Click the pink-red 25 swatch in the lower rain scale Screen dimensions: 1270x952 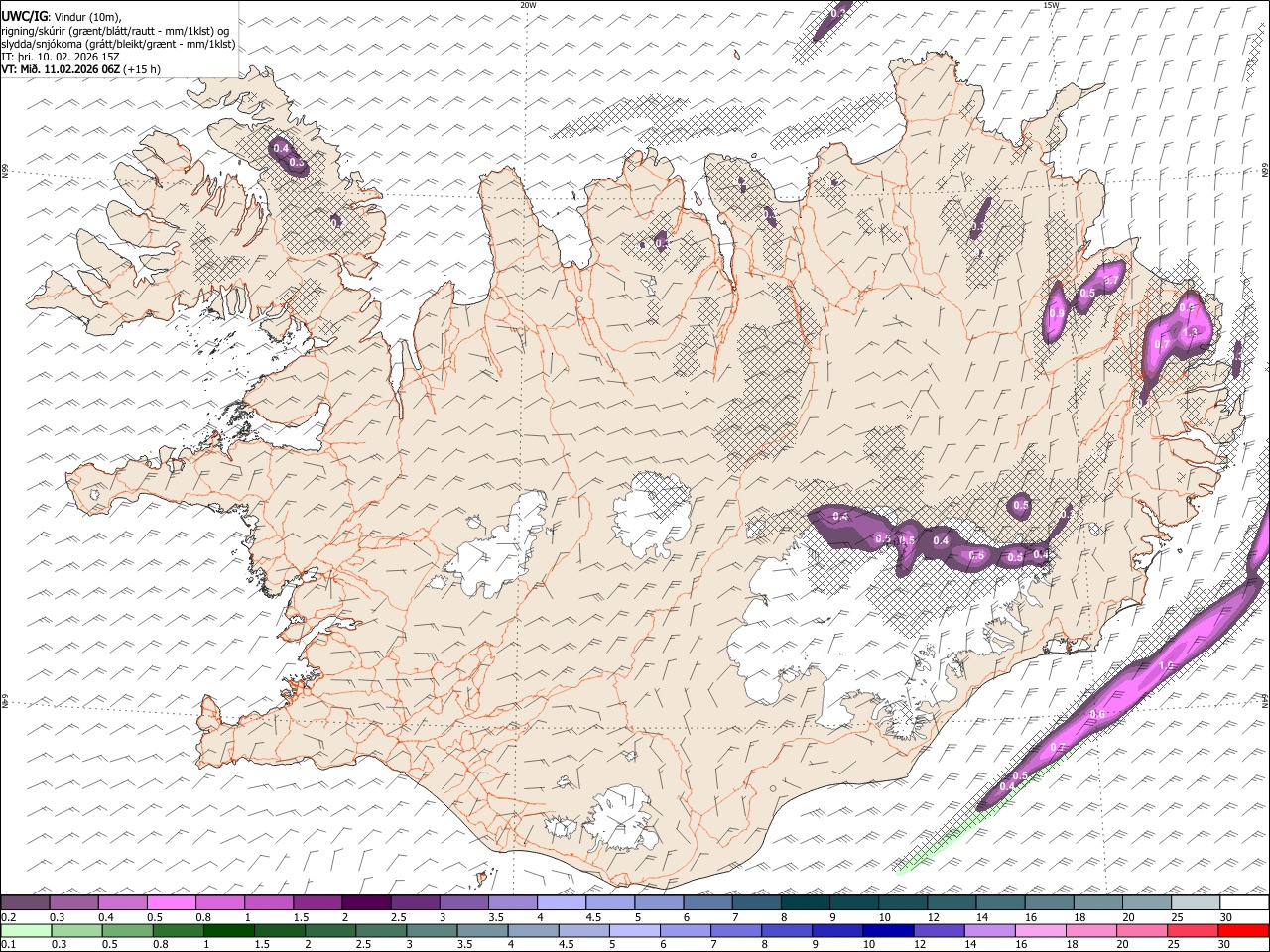1193,930
